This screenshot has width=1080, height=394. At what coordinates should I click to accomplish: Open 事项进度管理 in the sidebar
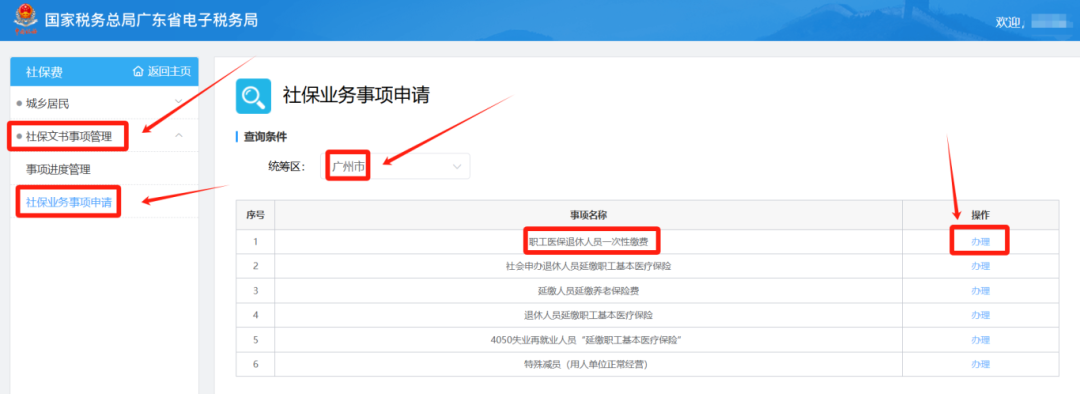tap(59, 169)
